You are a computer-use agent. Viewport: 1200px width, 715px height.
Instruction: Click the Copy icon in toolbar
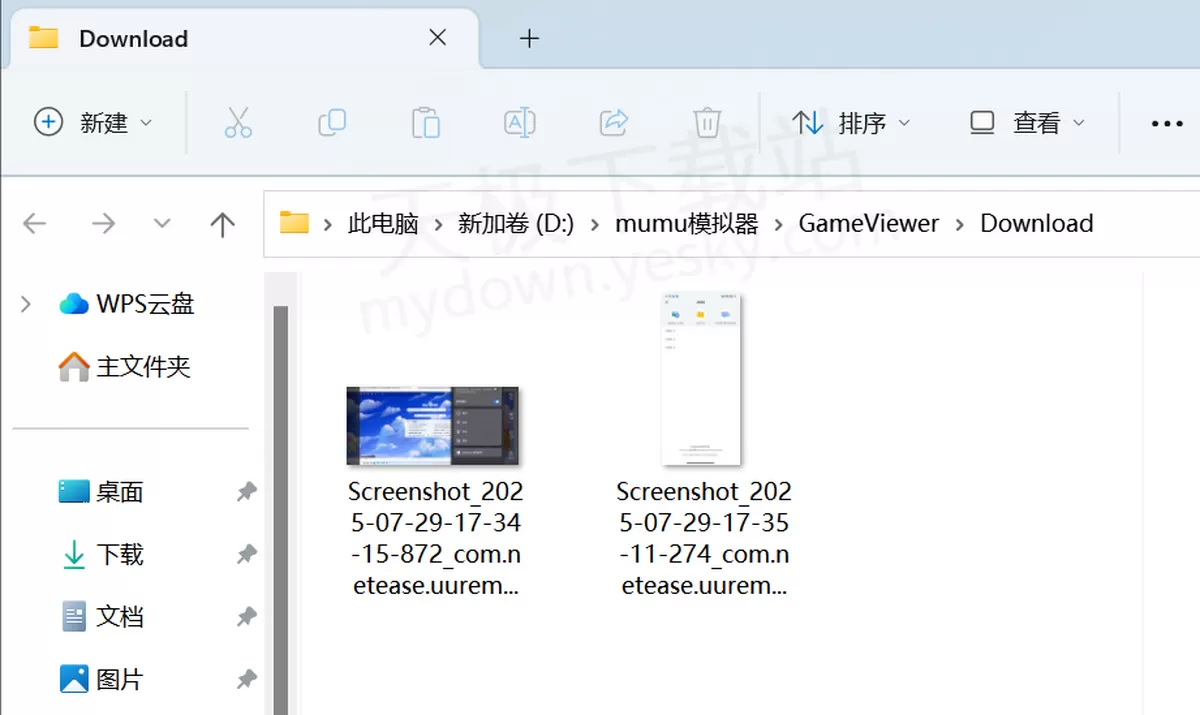(332, 122)
